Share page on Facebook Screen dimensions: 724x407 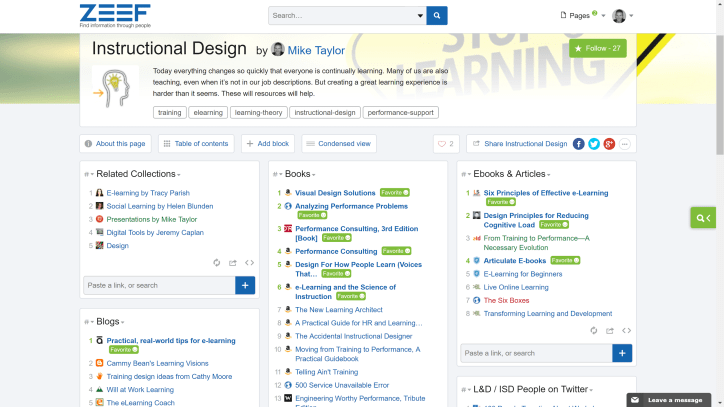(578, 144)
